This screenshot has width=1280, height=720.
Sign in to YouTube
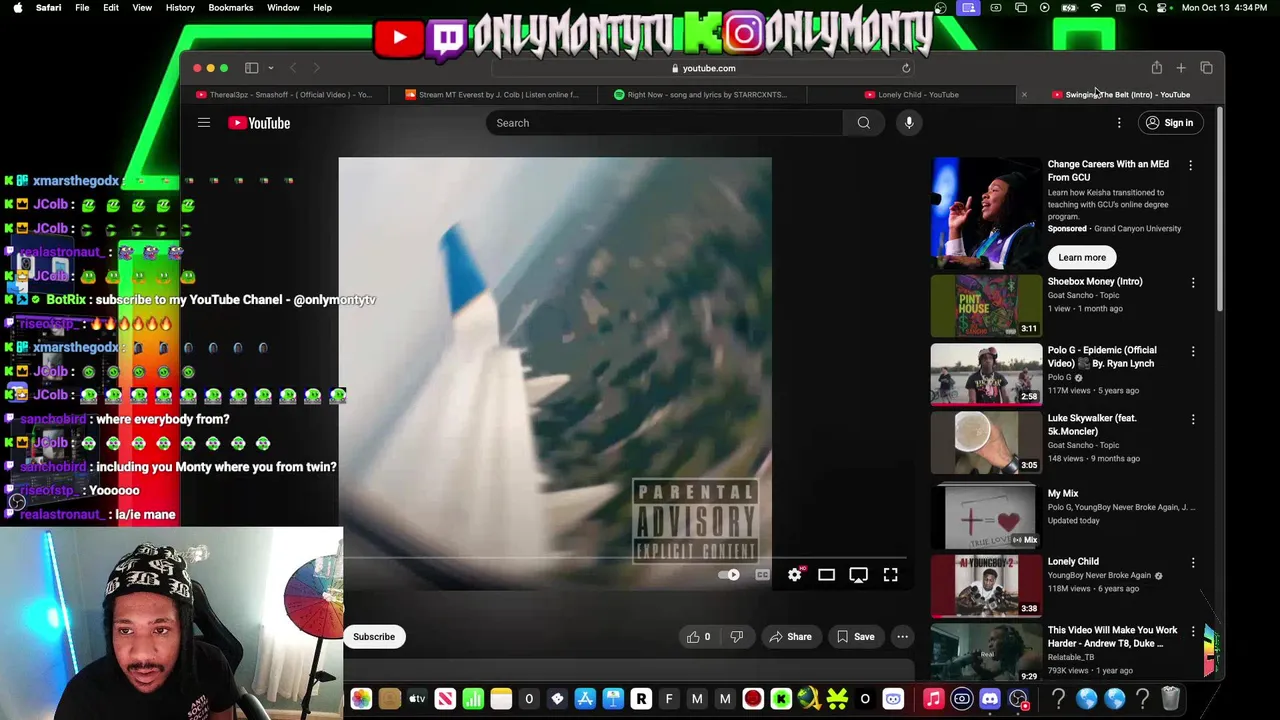tap(1169, 123)
